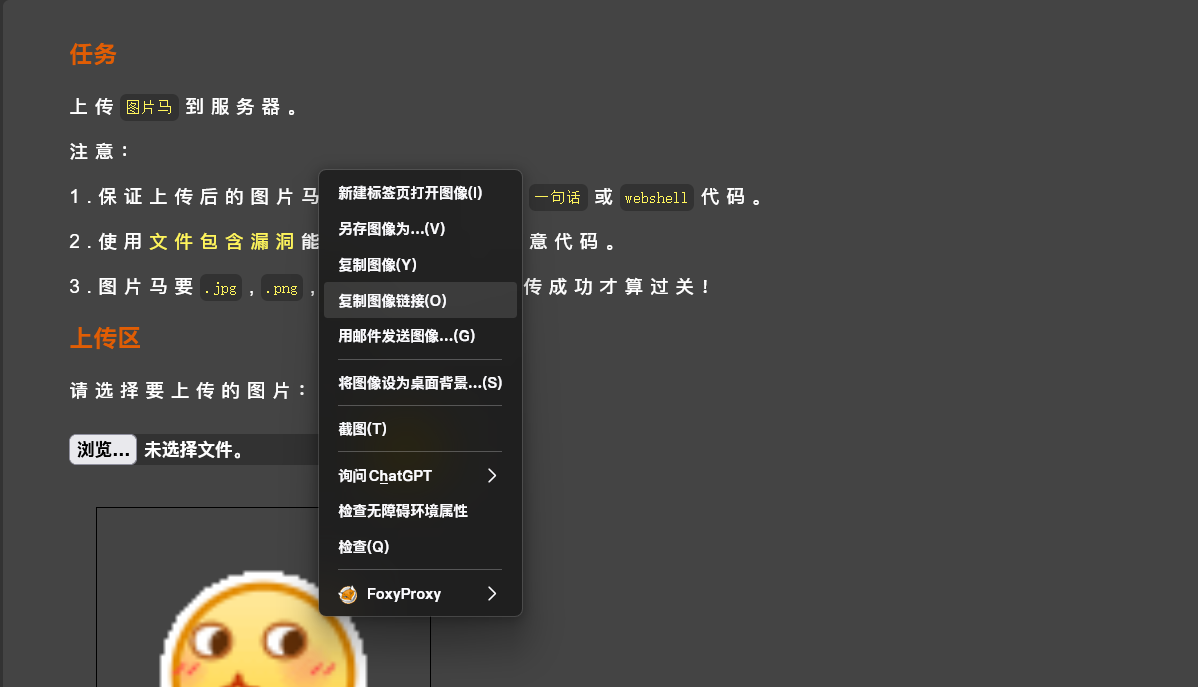Click the .jpg extension tag
The width and height of the screenshot is (1198, 687).
221,288
